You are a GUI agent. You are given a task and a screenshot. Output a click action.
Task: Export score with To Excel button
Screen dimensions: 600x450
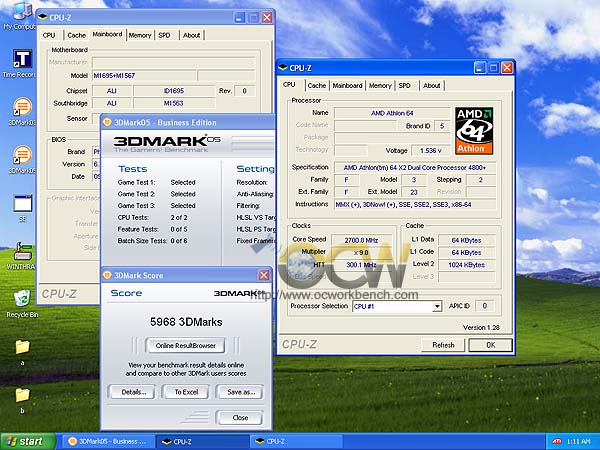pyautogui.click(x=186, y=392)
